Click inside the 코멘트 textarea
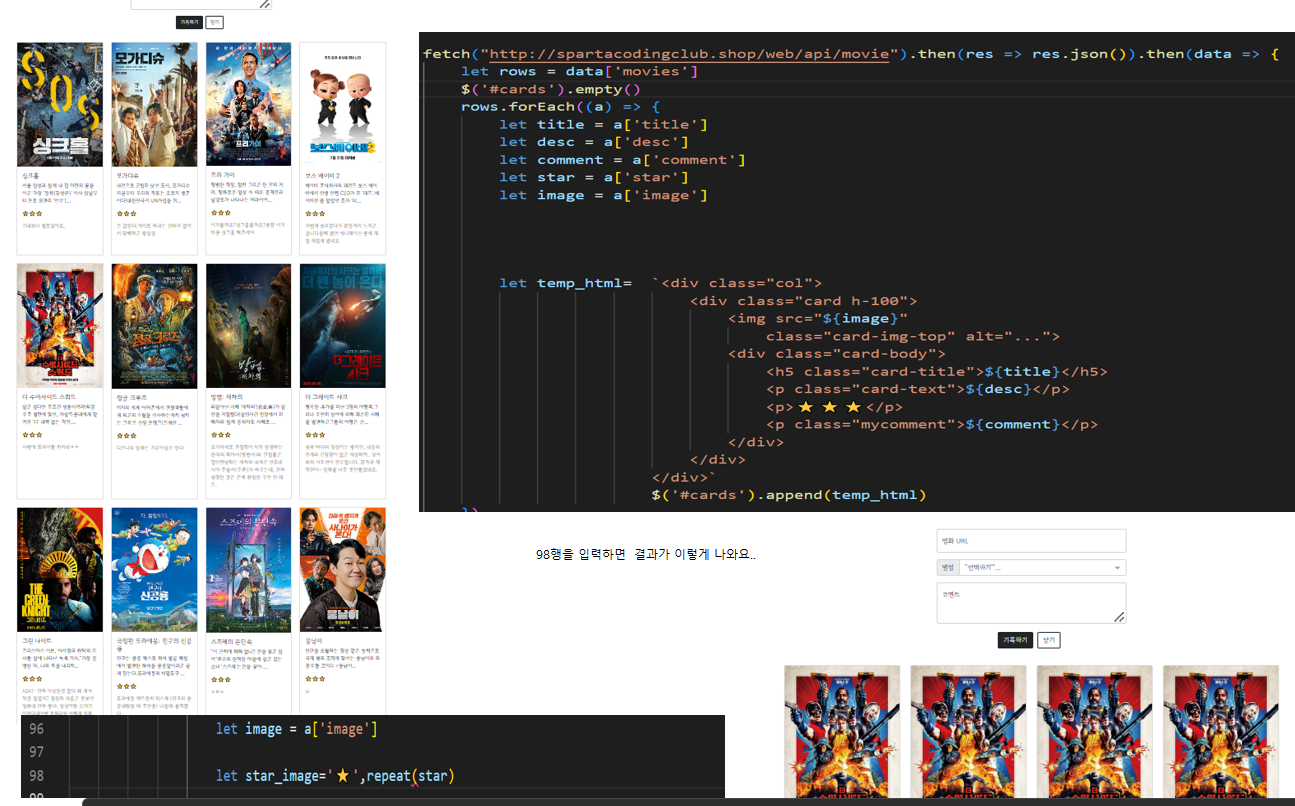 (1031, 604)
